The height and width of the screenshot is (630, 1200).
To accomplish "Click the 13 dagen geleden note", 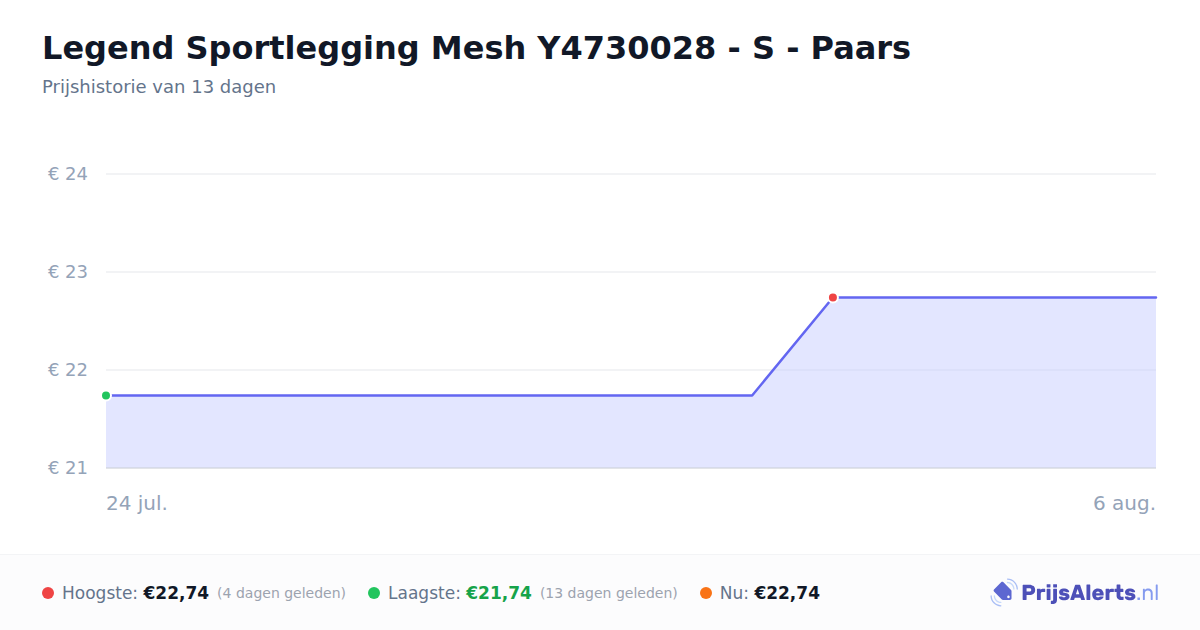I will pos(609,593).
